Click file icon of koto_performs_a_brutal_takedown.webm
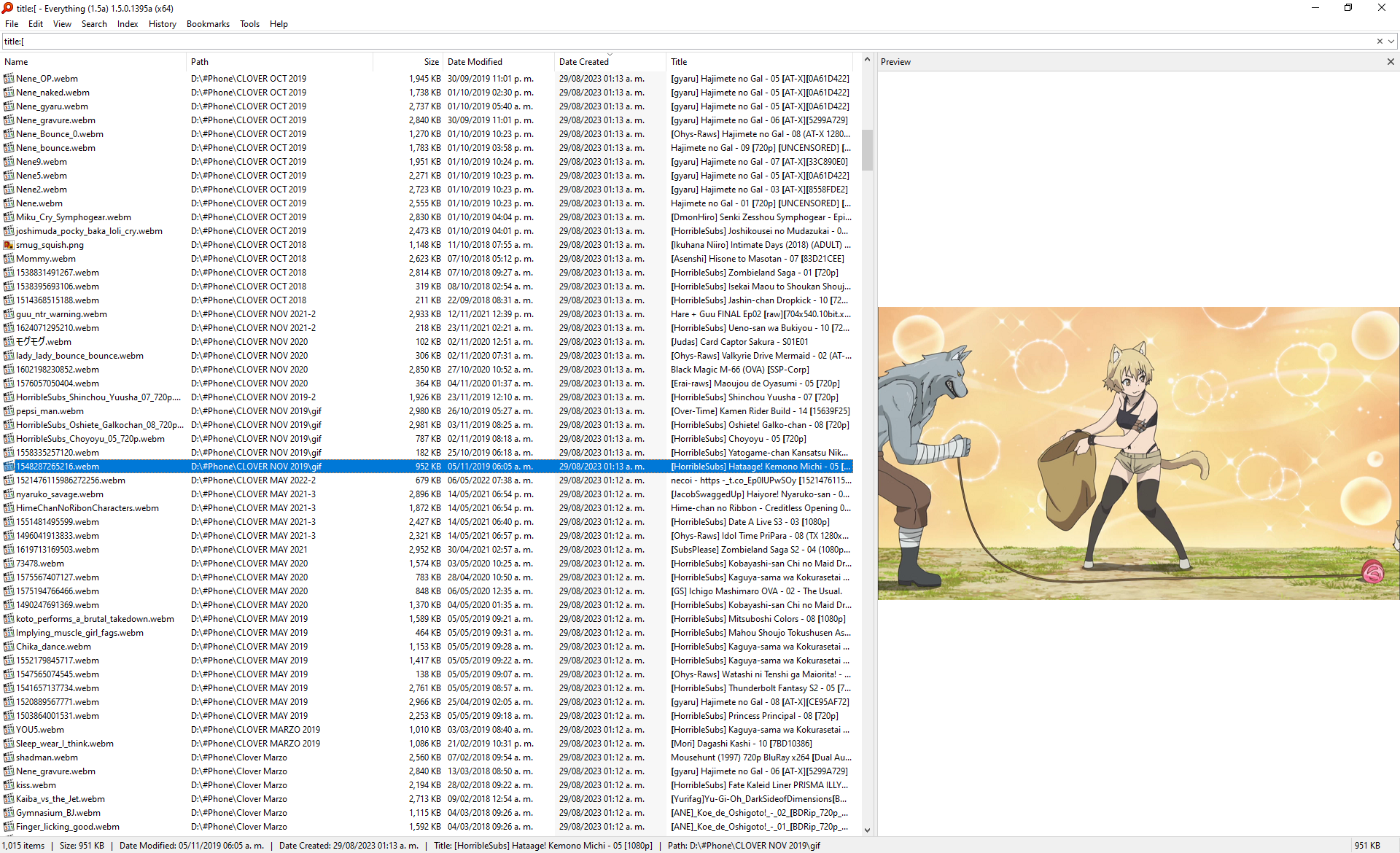Screen dimensions: 1400x853 9,619
